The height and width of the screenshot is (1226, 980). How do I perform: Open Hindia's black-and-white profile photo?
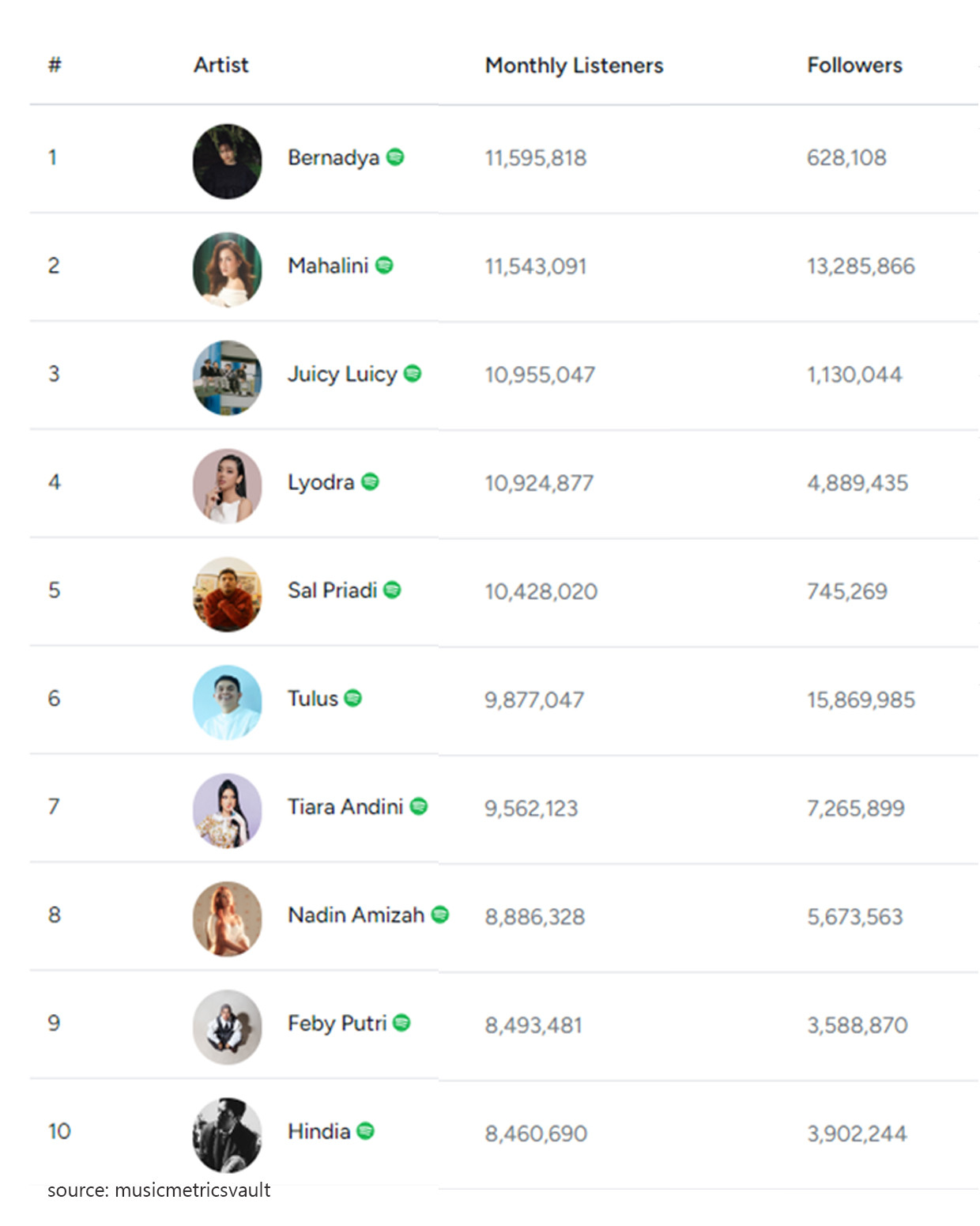tap(228, 1134)
